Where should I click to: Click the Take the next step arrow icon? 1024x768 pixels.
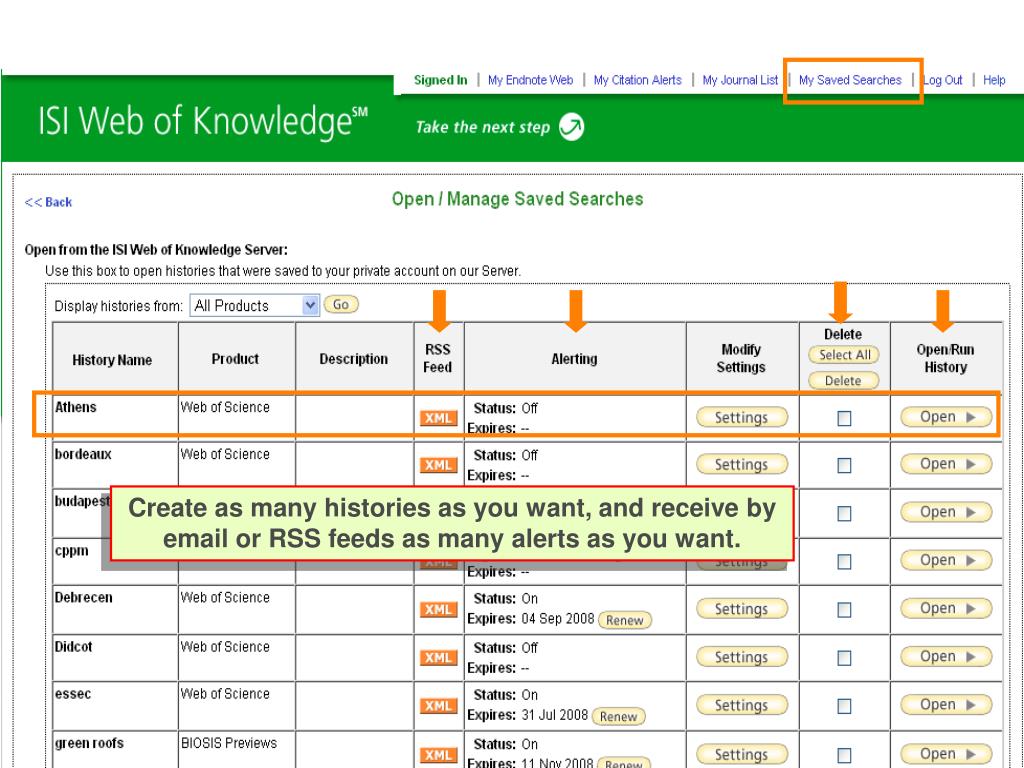point(571,127)
